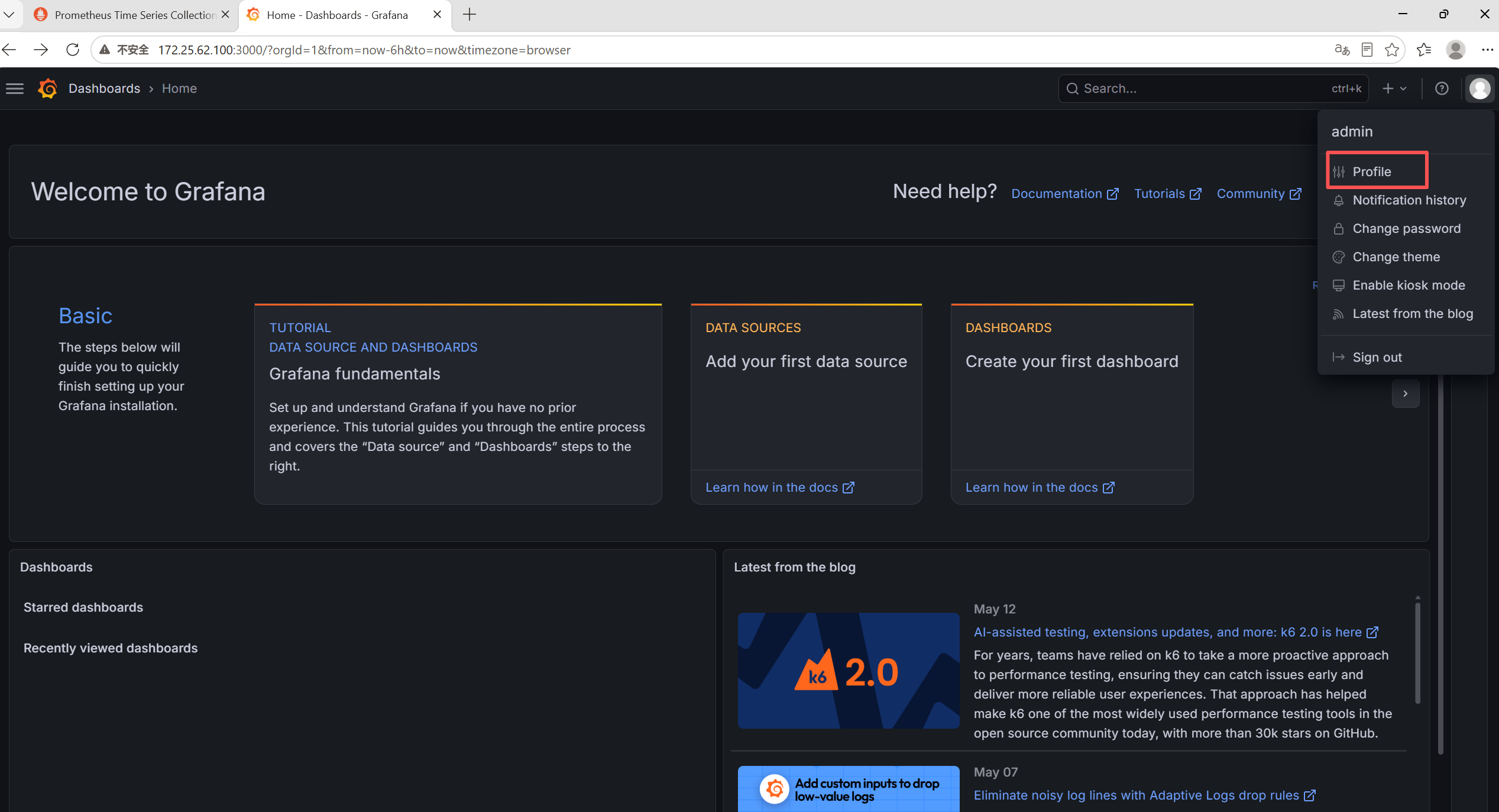Focus the Grafana Search field
Image resolution: width=1499 pixels, height=812 pixels.
tap(1213, 89)
